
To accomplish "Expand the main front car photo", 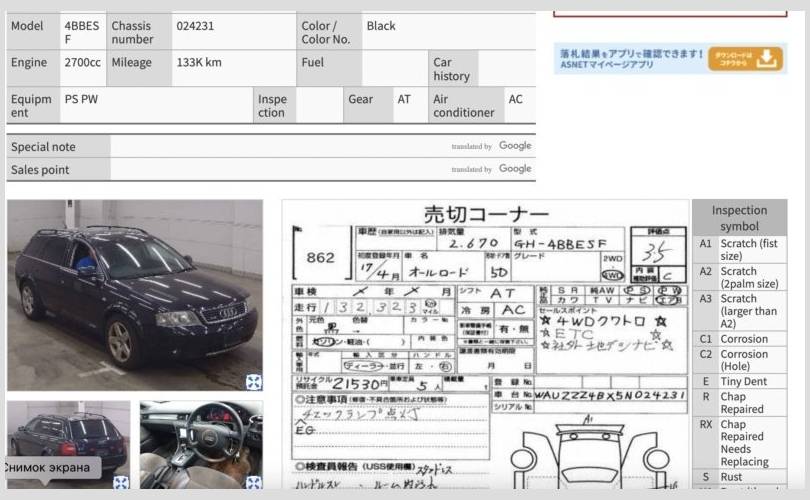I will tap(254, 381).
